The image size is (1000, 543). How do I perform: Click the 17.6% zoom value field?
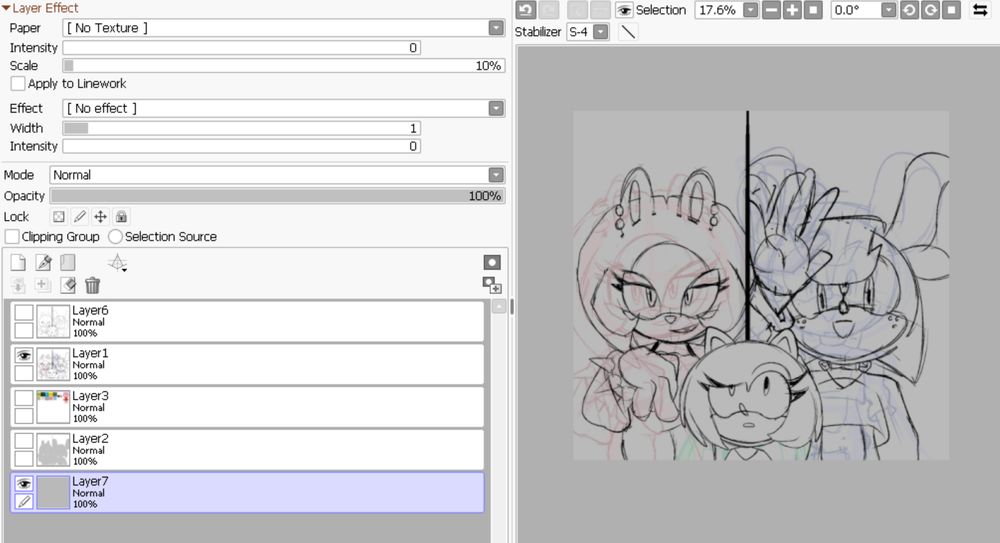[719, 10]
